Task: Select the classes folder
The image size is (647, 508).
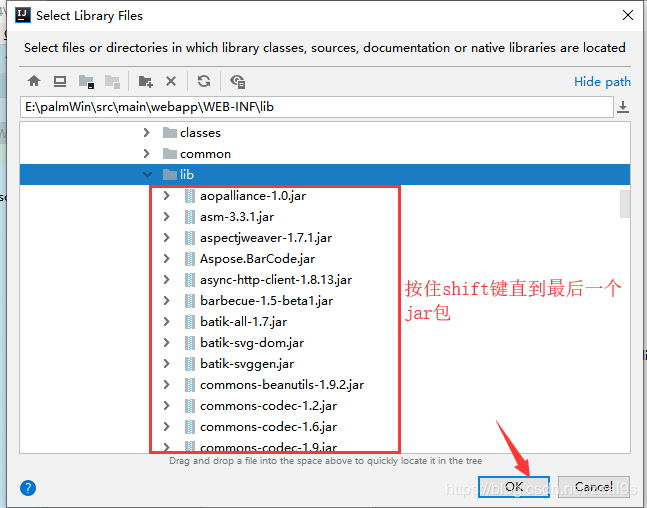Action: [x=200, y=132]
